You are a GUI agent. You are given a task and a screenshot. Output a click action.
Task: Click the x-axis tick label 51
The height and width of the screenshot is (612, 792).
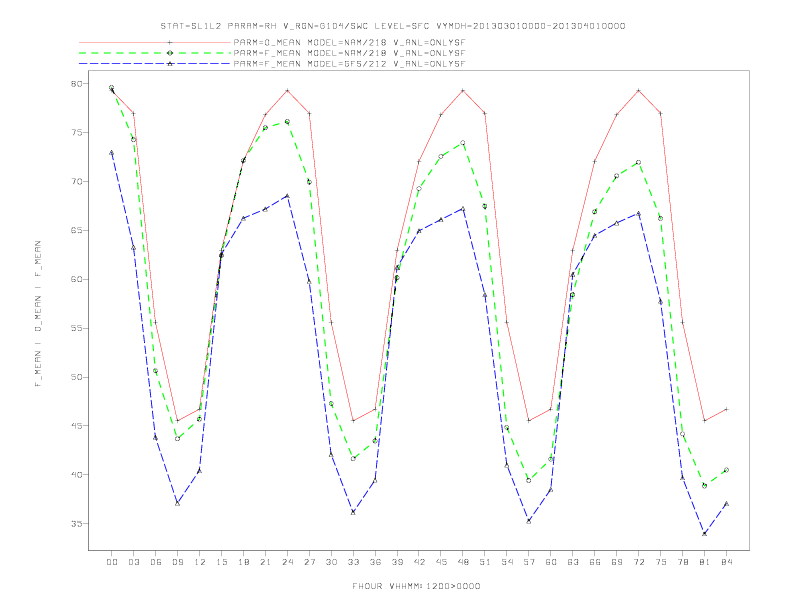point(485,562)
